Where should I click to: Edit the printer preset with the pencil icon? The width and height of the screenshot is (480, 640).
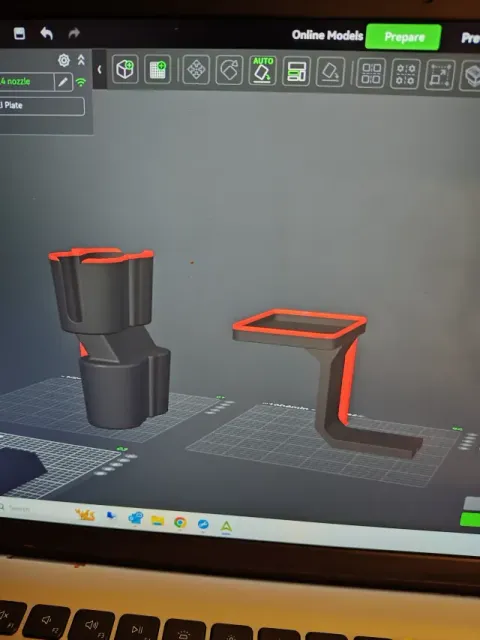click(x=63, y=82)
